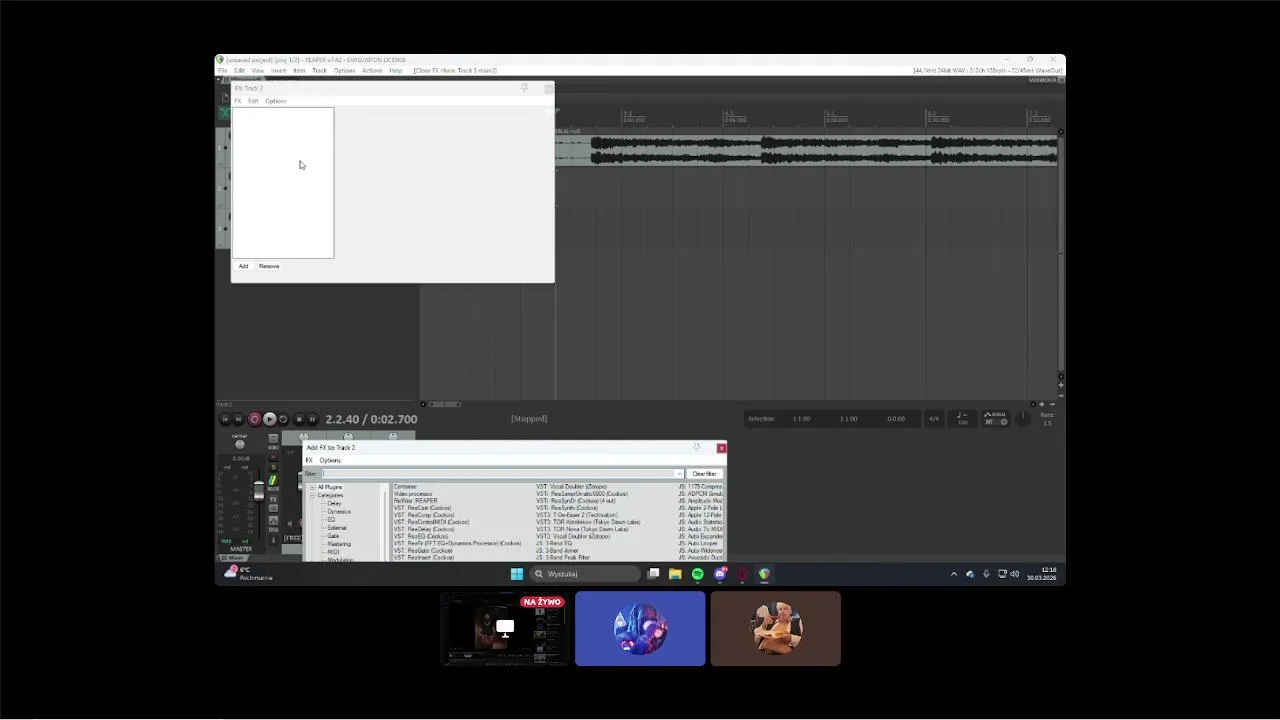Click the arrange view horizontal scrollbar

pos(445,404)
